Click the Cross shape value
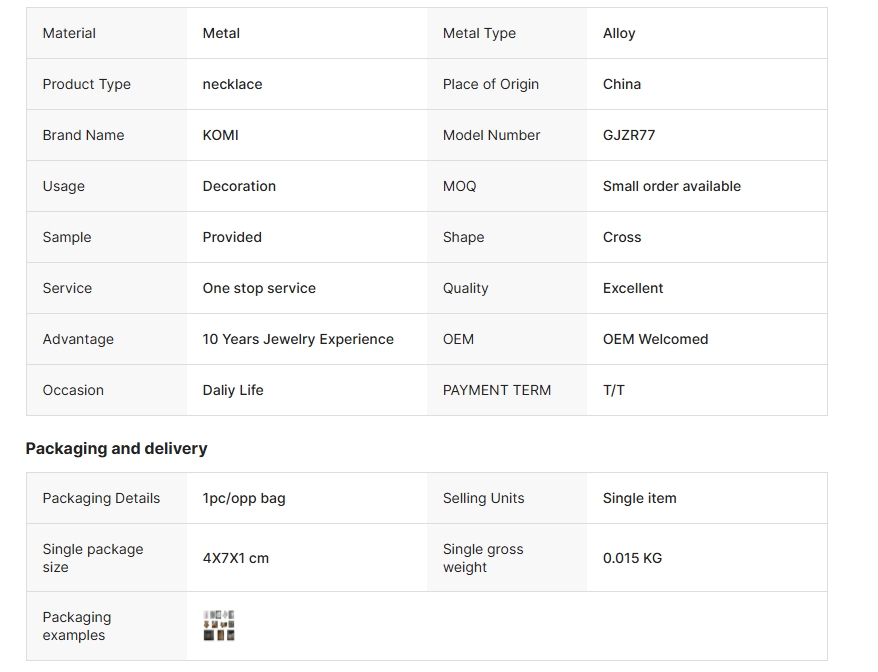 [621, 237]
